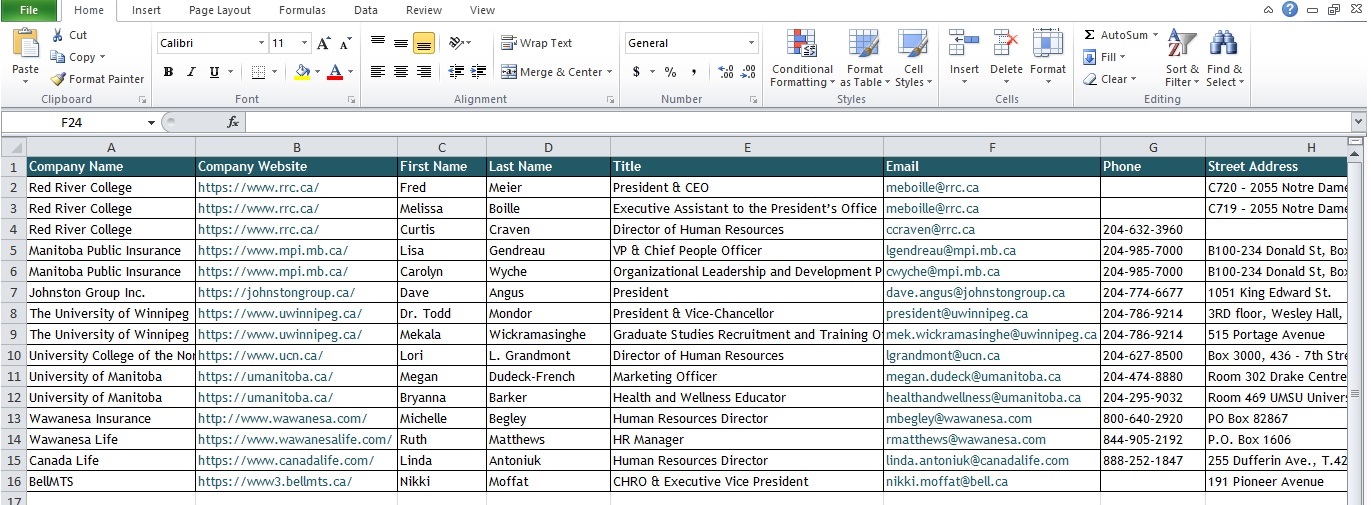Click the cell Borders icon
The height and width of the screenshot is (505, 1371).
point(258,72)
